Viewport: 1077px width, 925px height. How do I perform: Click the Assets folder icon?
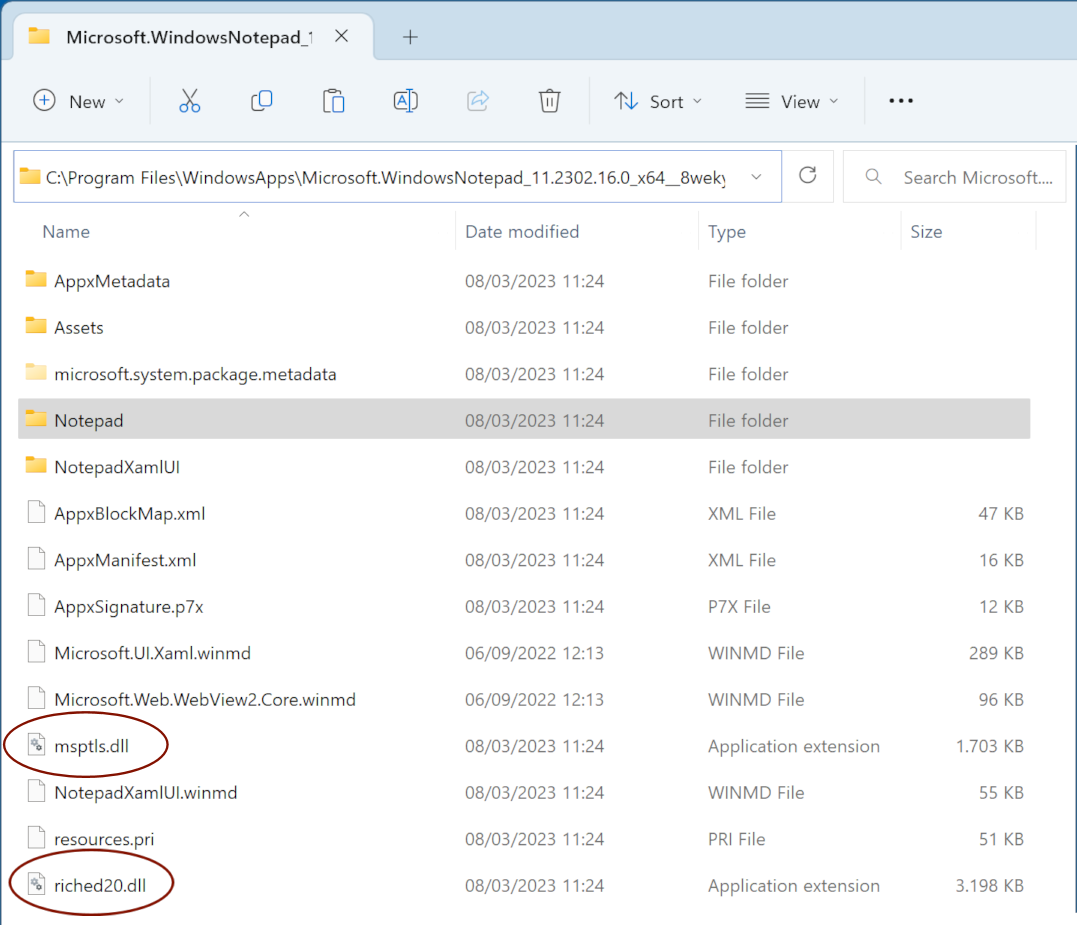pyautogui.click(x=36, y=326)
